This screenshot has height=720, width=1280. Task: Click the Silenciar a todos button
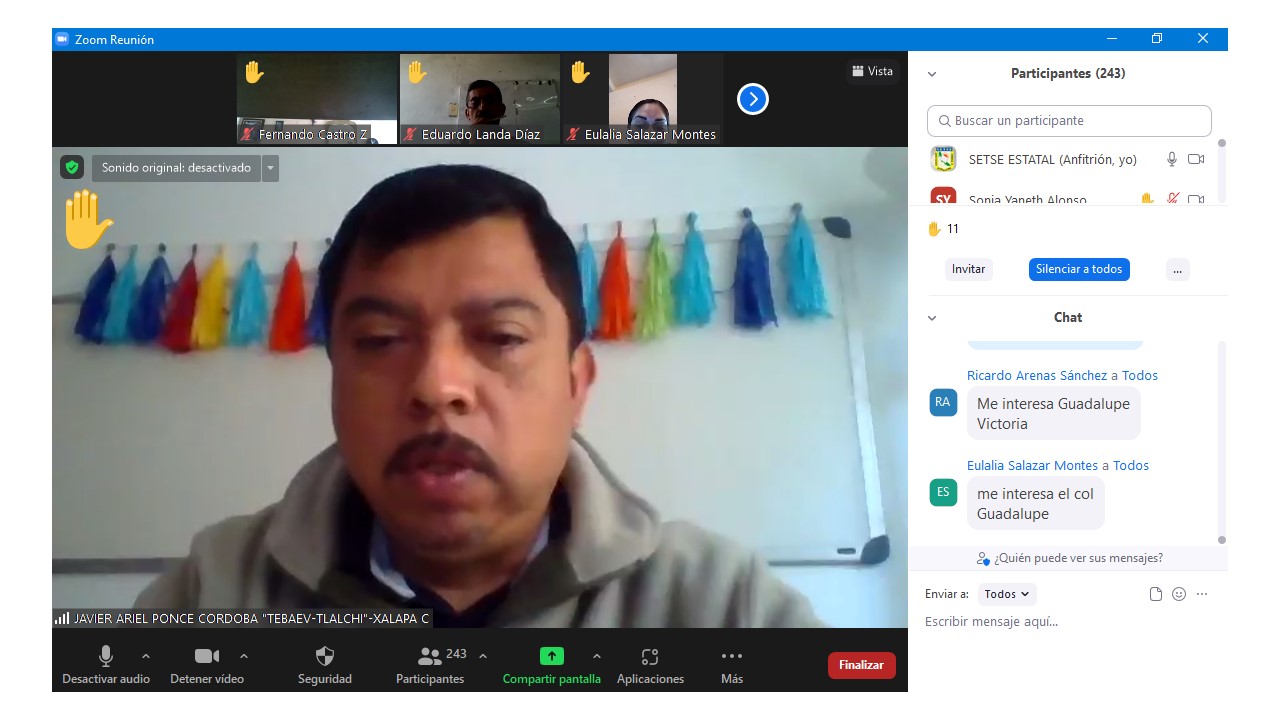[x=1079, y=269]
